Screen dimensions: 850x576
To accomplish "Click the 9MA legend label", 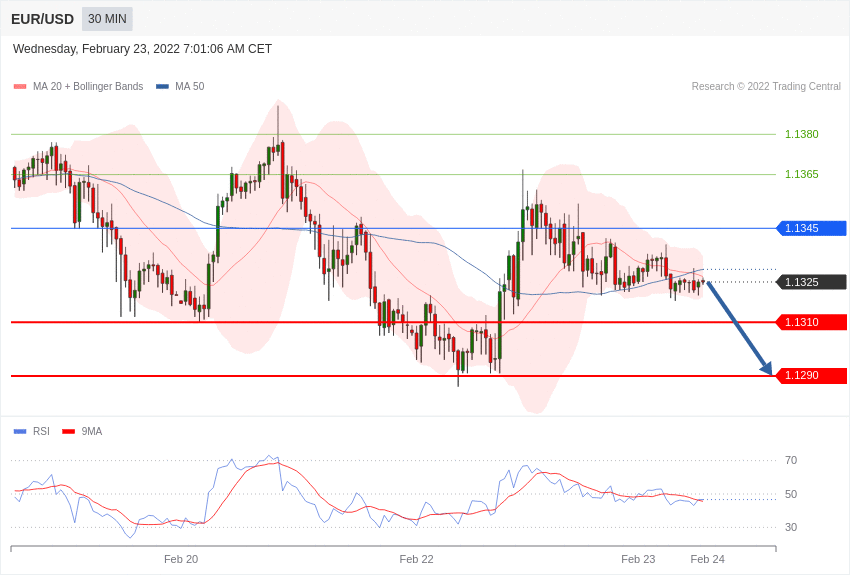I will pyautogui.click(x=92, y=431).
